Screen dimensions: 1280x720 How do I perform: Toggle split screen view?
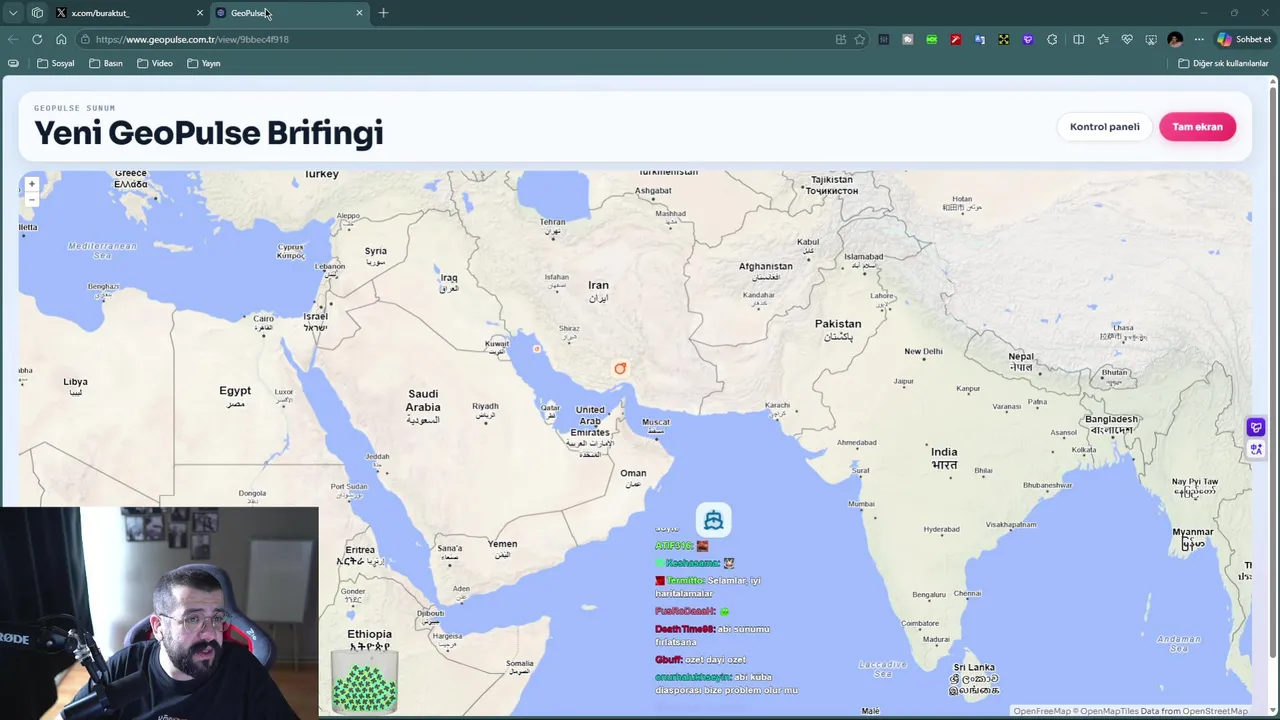[1078, 39]
